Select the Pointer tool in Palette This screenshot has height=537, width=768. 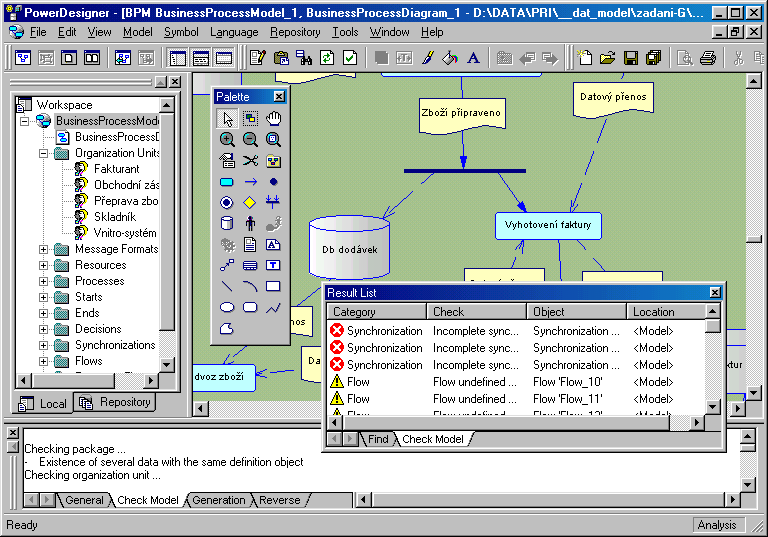227,119
